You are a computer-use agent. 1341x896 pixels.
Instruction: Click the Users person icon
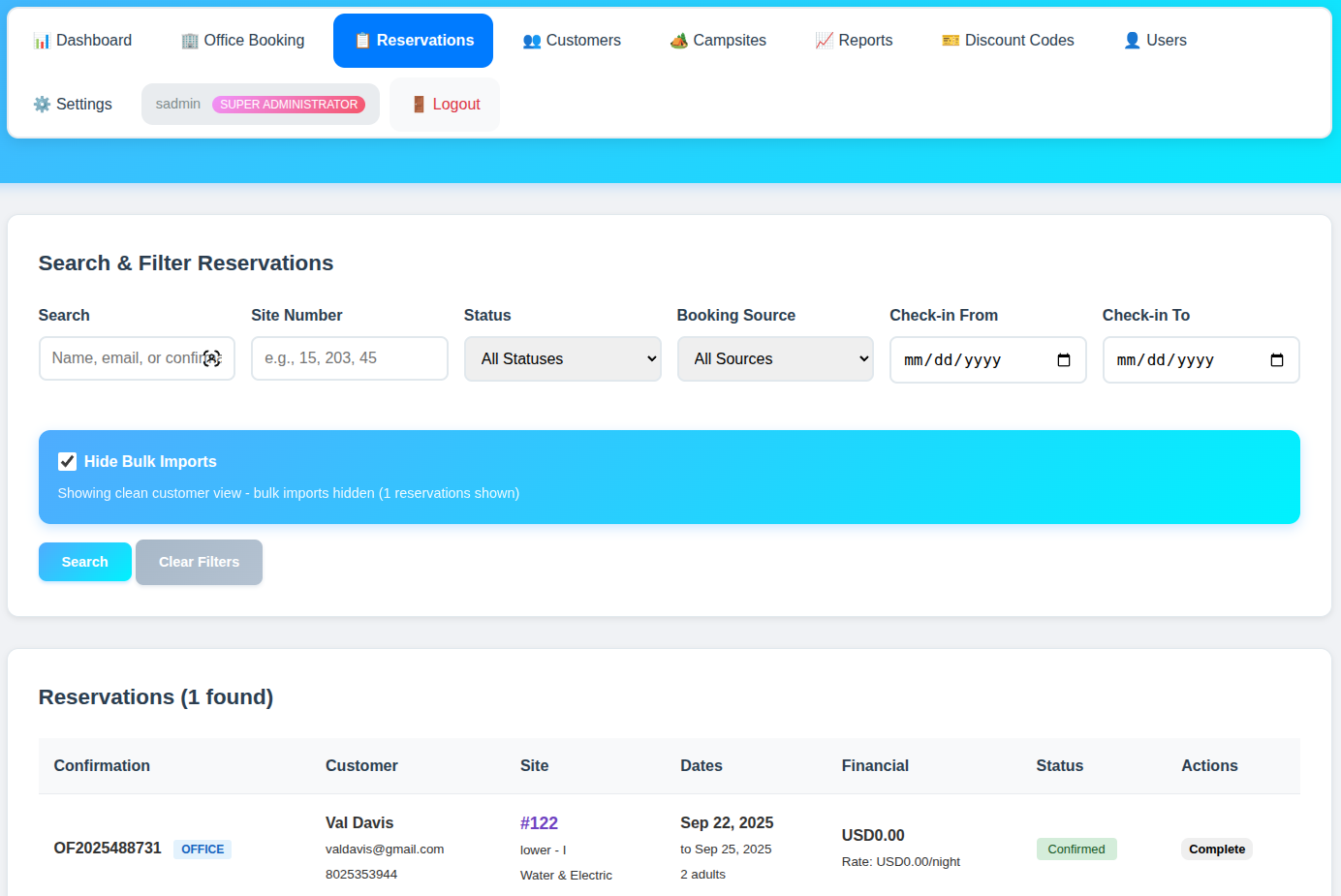[x=1132, y=41]
